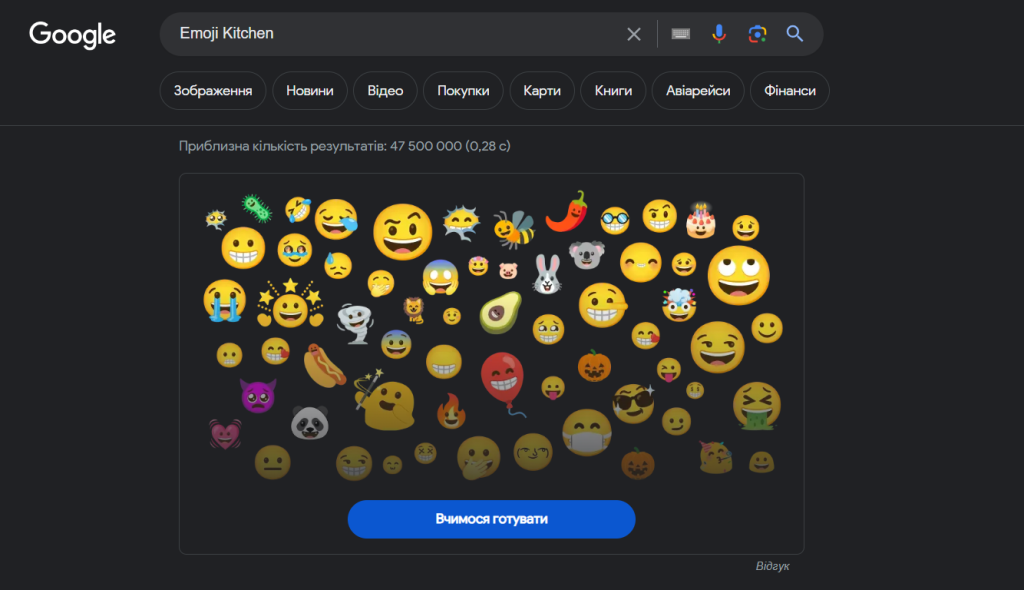Select the fire emoji
Image resolution: width=1024 pixels, height=590 pixels.
(451, 411)
